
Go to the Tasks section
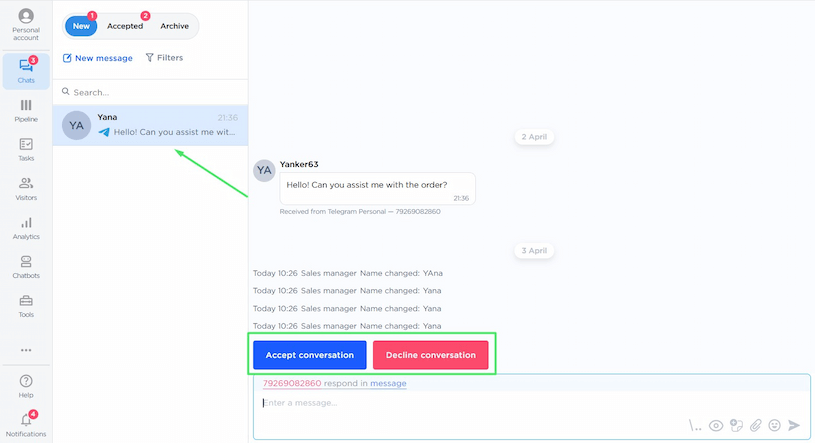pyautogui.click(x=26, y=149)
